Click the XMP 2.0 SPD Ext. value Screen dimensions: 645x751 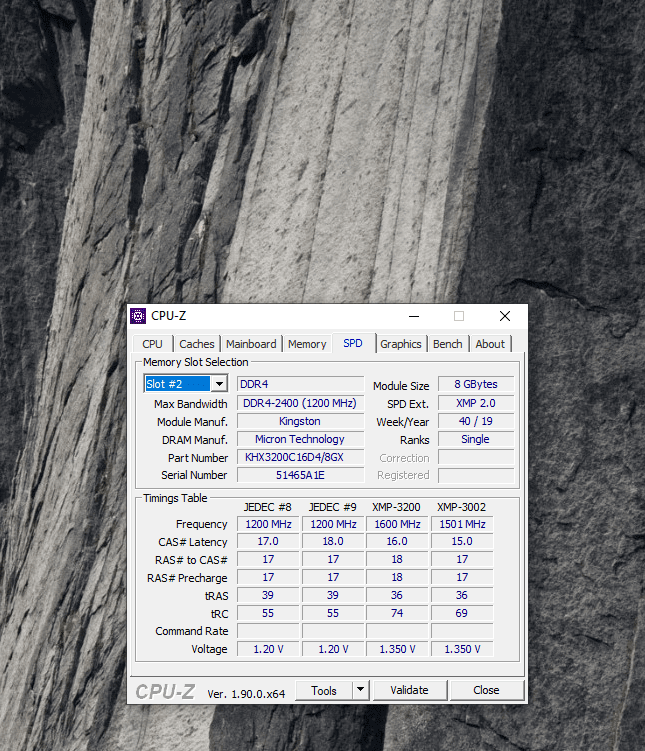[476, 403]
